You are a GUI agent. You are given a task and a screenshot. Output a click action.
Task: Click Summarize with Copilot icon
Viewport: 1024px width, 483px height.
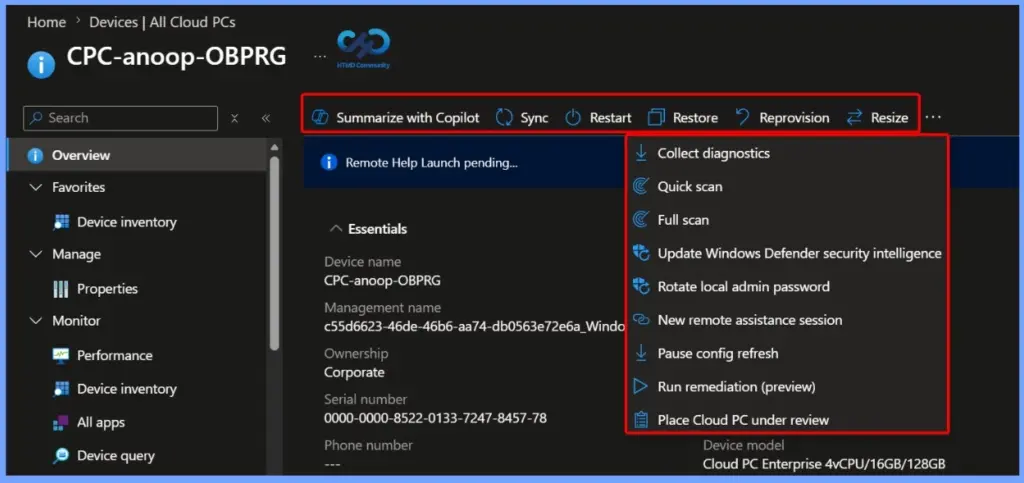pyautogui.click(x=320, y=118)
